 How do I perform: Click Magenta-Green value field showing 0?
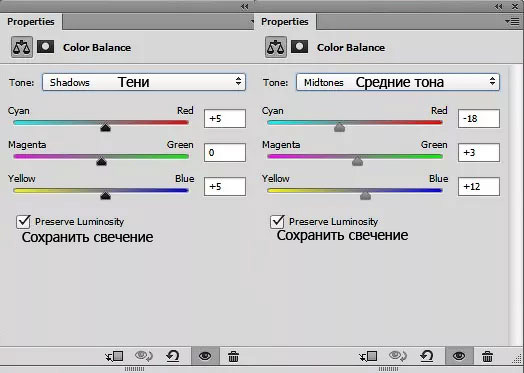(x=225, y=152)
